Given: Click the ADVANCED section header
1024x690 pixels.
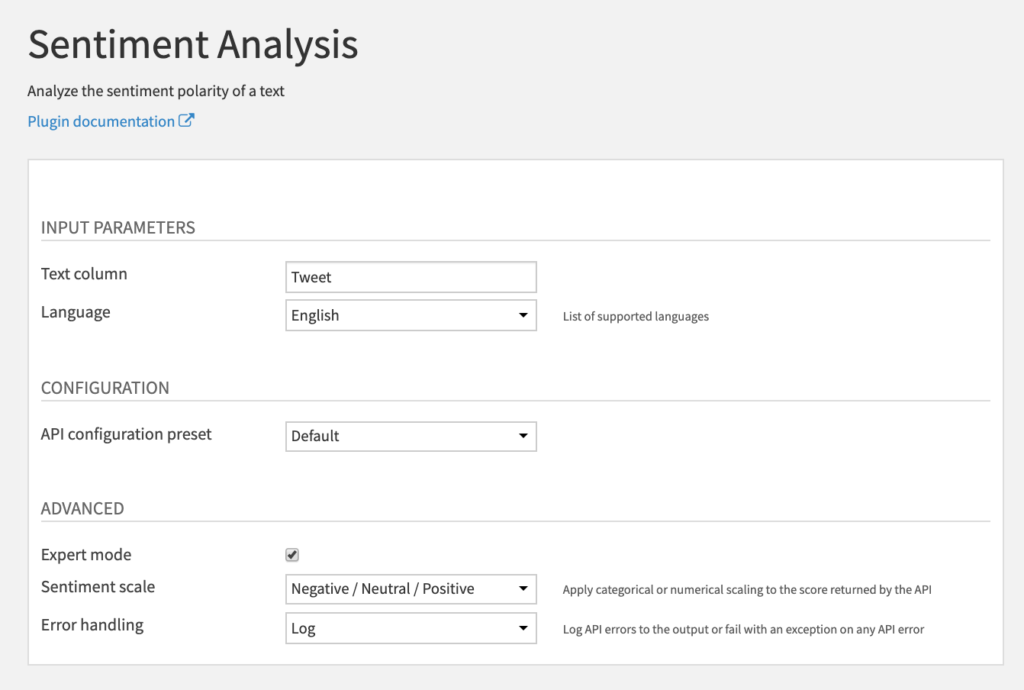Looking at the screenshot, I should [x=82, y=509].
